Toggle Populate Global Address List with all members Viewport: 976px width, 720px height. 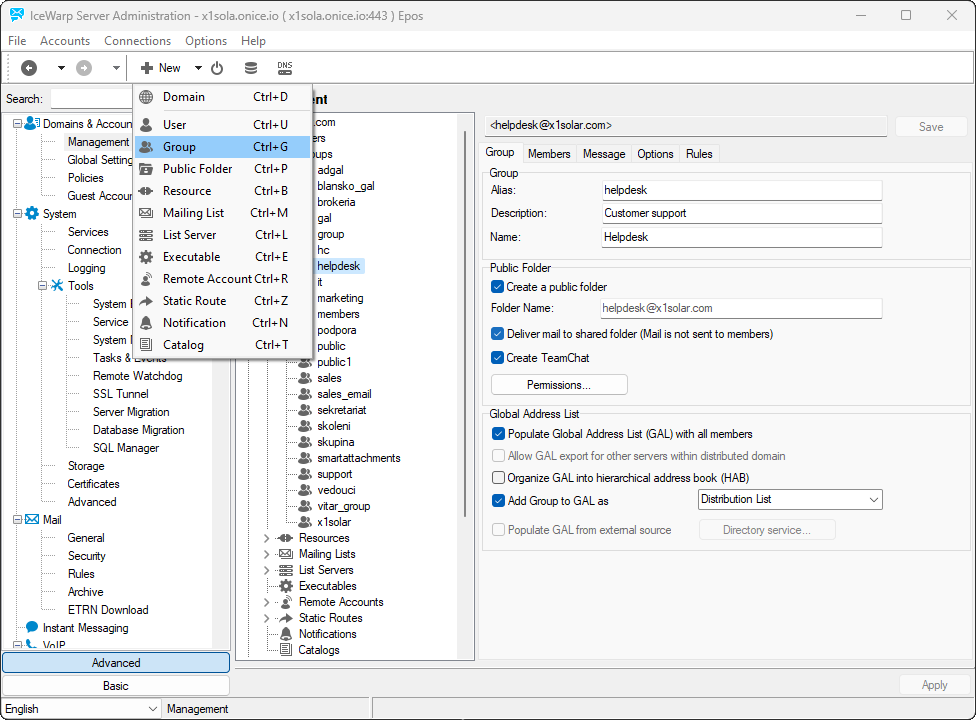tap(498, 434)
